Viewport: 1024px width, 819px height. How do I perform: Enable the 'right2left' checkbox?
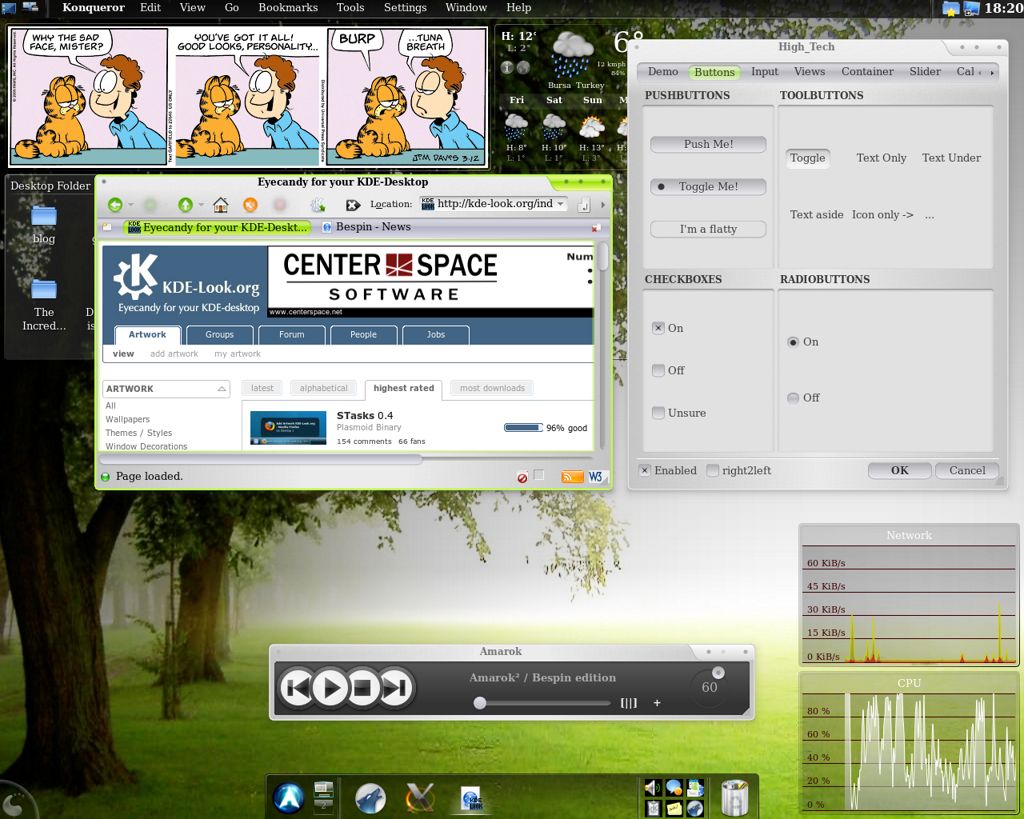(x=712, y=470)
